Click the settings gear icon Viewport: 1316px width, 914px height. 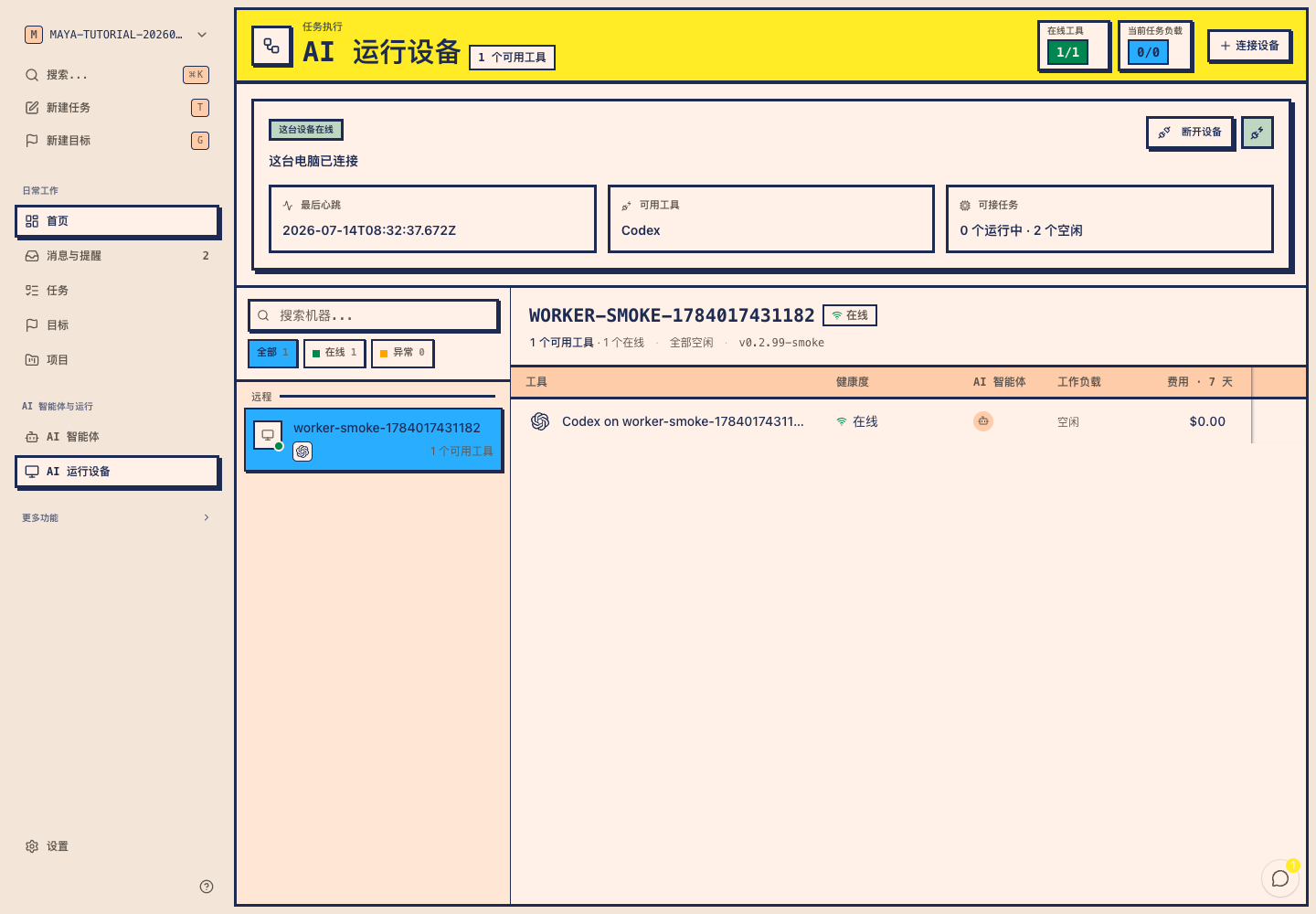click(32, 846)
